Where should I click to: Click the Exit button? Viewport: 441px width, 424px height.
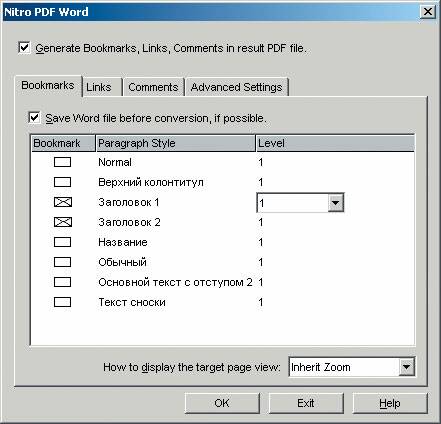306,403
